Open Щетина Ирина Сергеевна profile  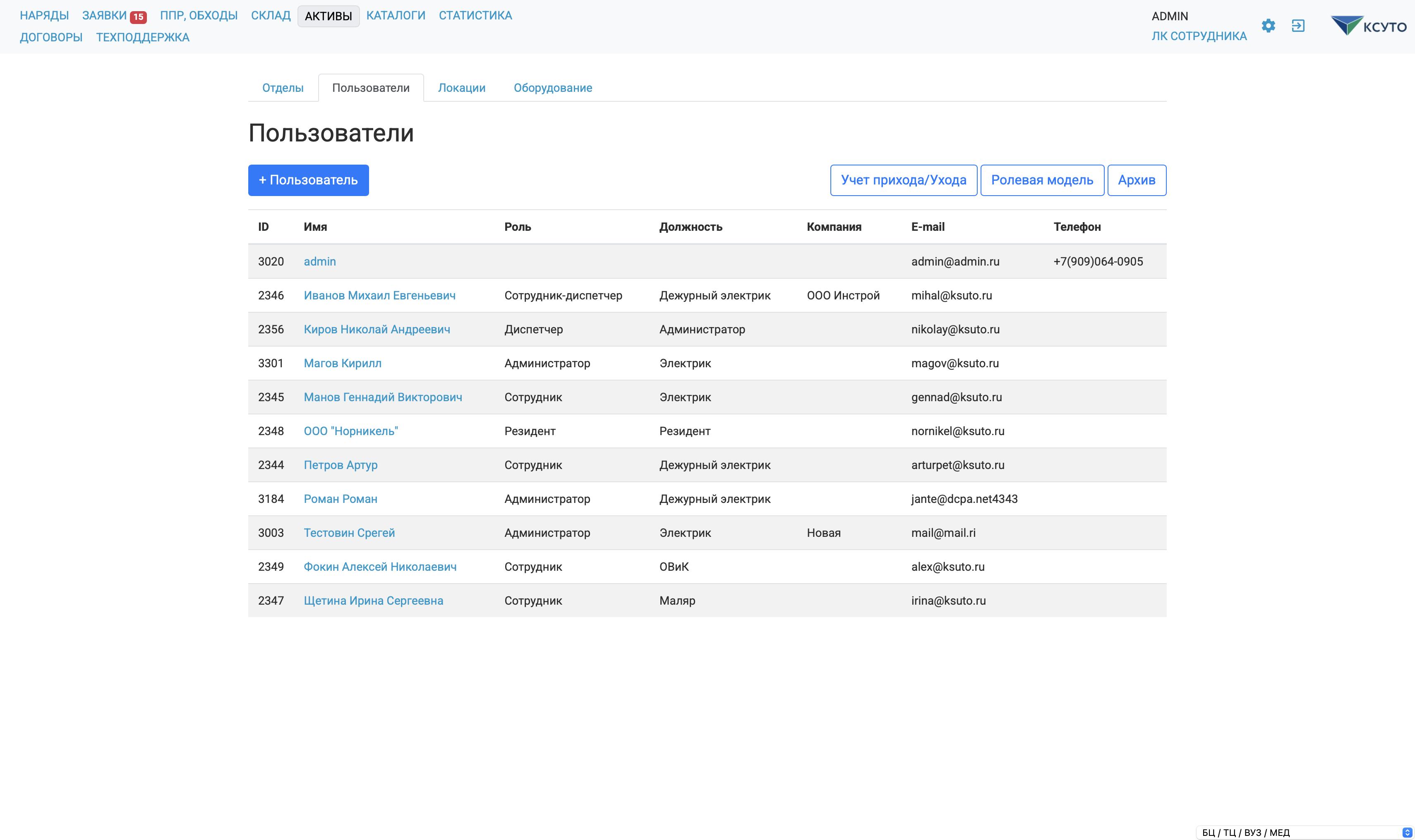tap(373, 601)
